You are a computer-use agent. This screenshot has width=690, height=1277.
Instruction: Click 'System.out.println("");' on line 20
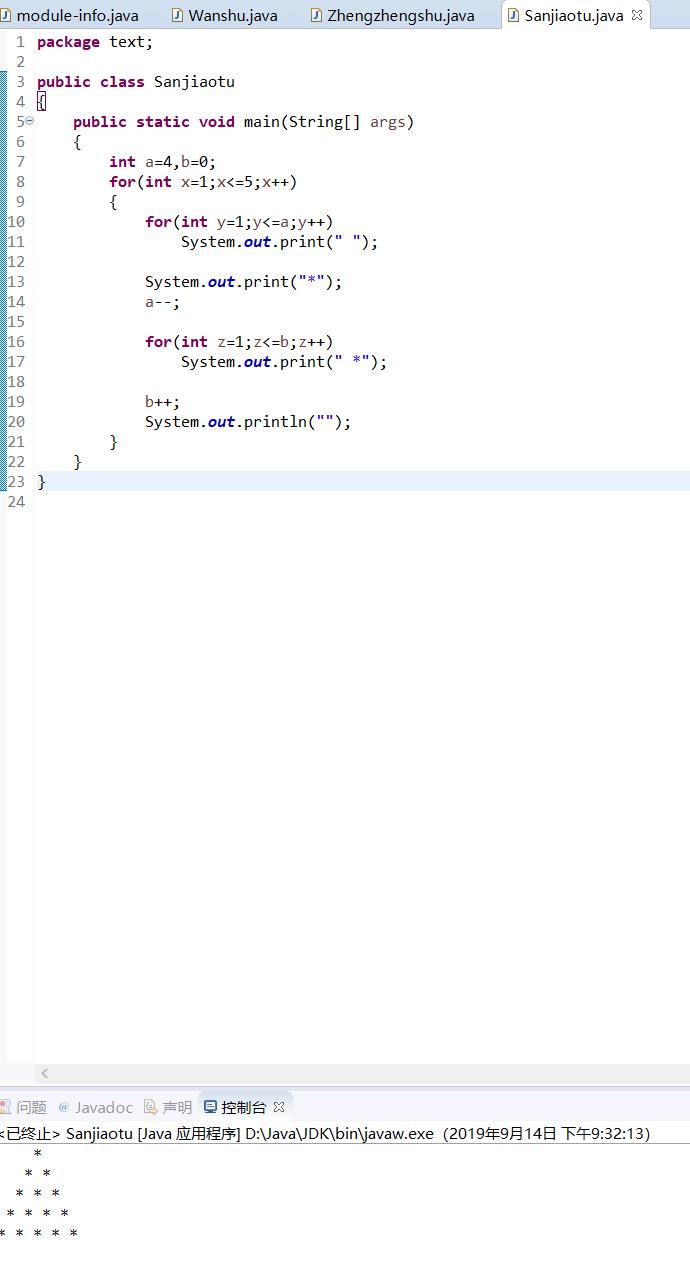[248, 422]
